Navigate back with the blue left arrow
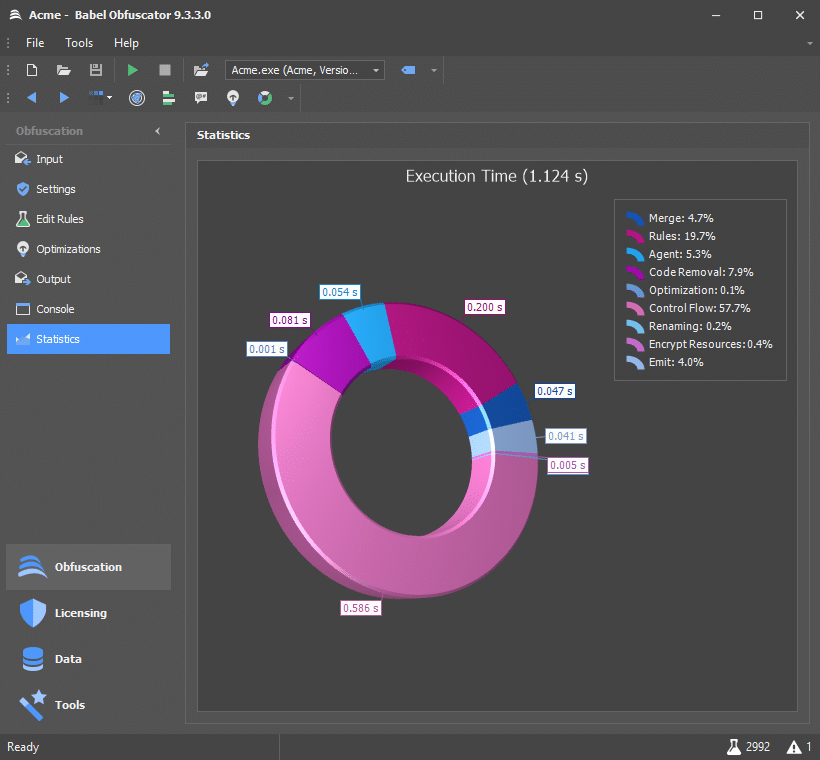The height and width of the screenshot is (760, 820). click(x=31, y=98)
